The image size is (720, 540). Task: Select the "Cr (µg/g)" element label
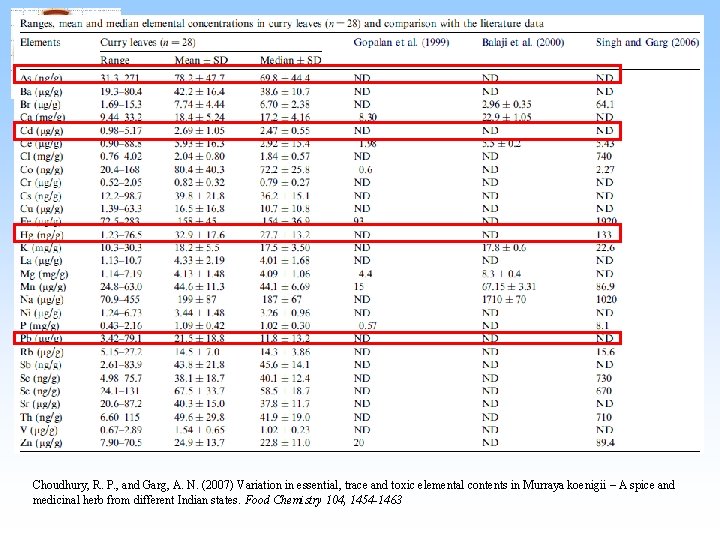(x=41, y=183)
